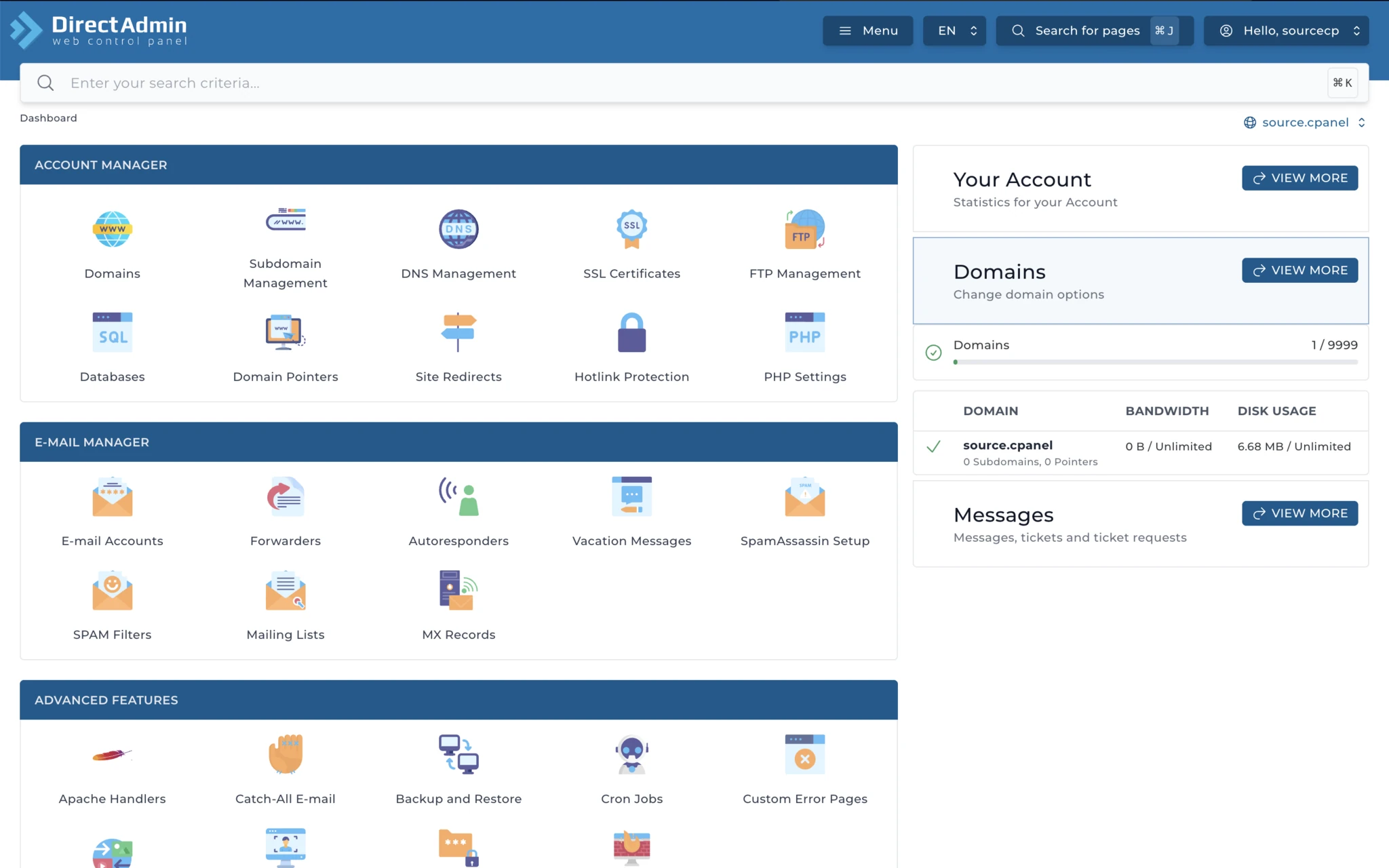1389x868 pixels.
Task: Open E-mail Accounts
Action: tap(112, 496)
